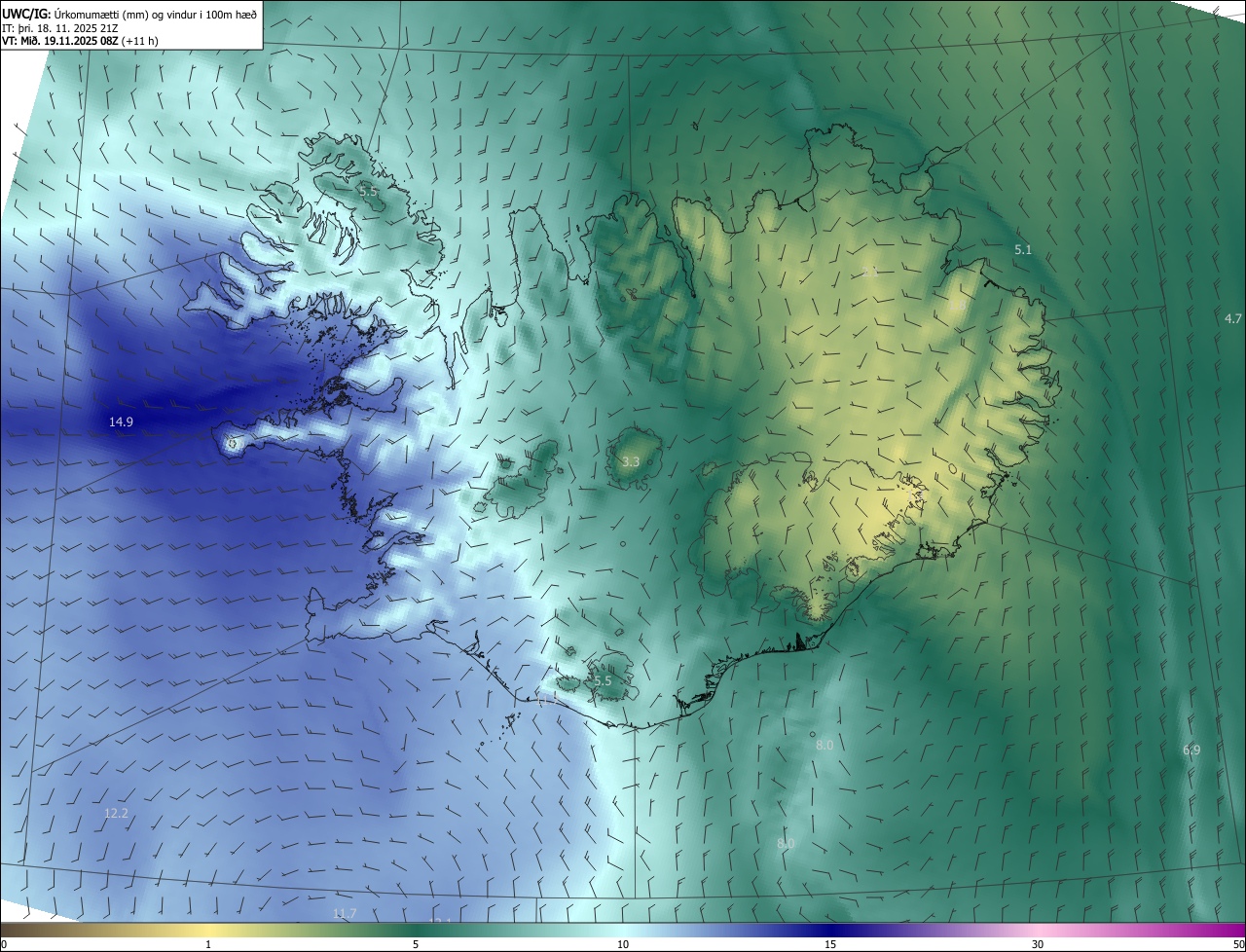Click the colorbar tick label 30

click(1038, 945)
